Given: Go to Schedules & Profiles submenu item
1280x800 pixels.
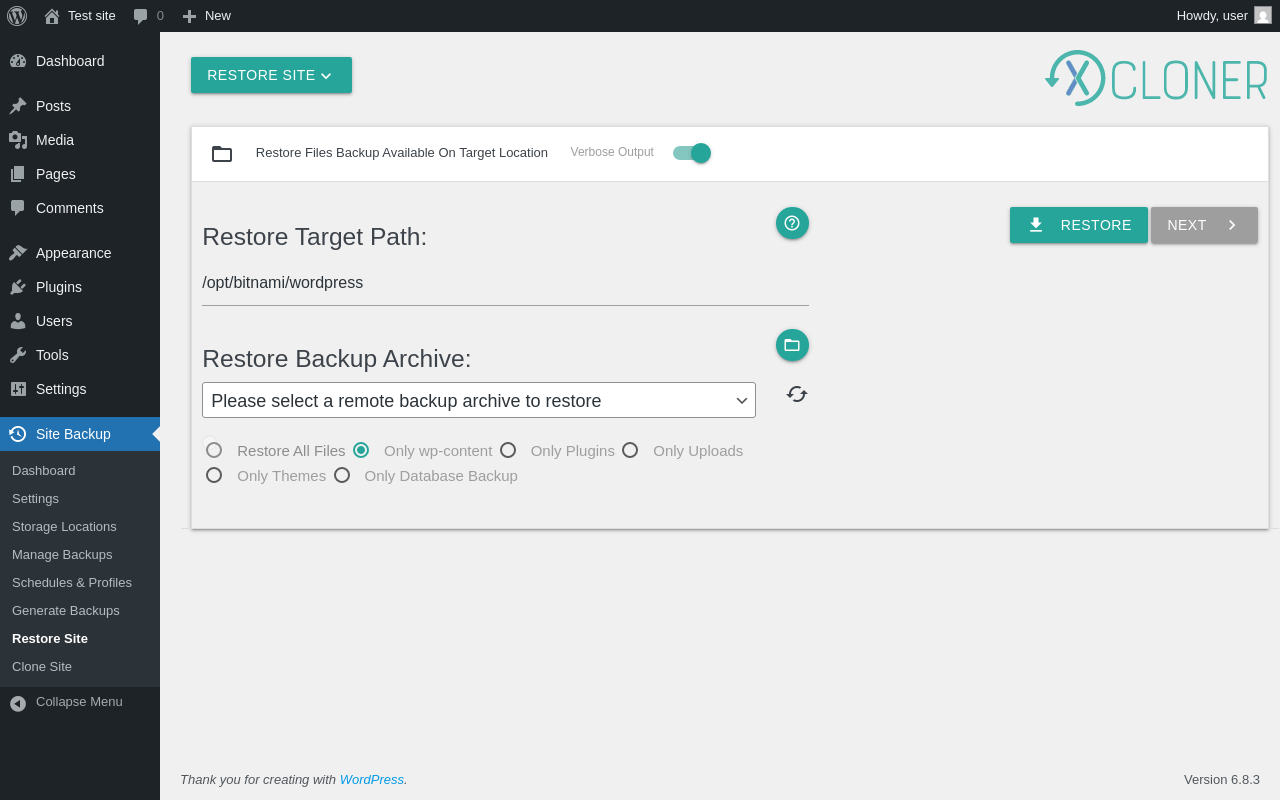Looking at the screenshot, I should point(72,582).
